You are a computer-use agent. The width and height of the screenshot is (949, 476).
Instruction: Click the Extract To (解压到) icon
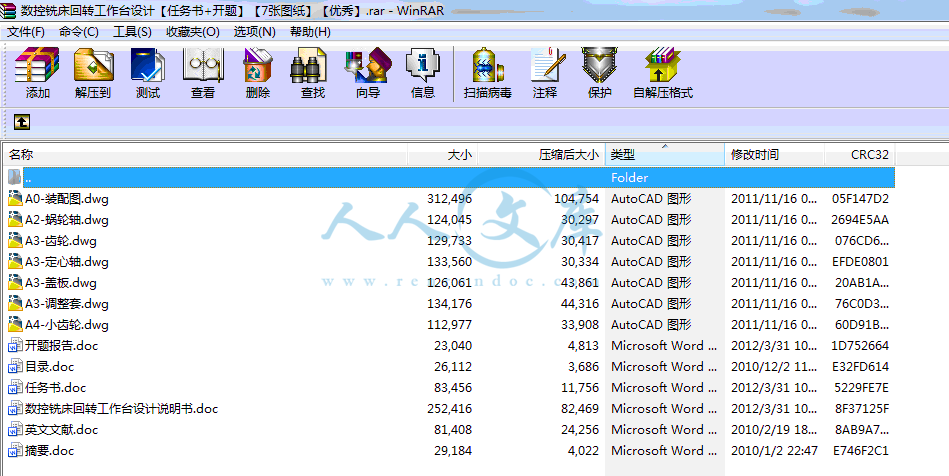[93, 65]
